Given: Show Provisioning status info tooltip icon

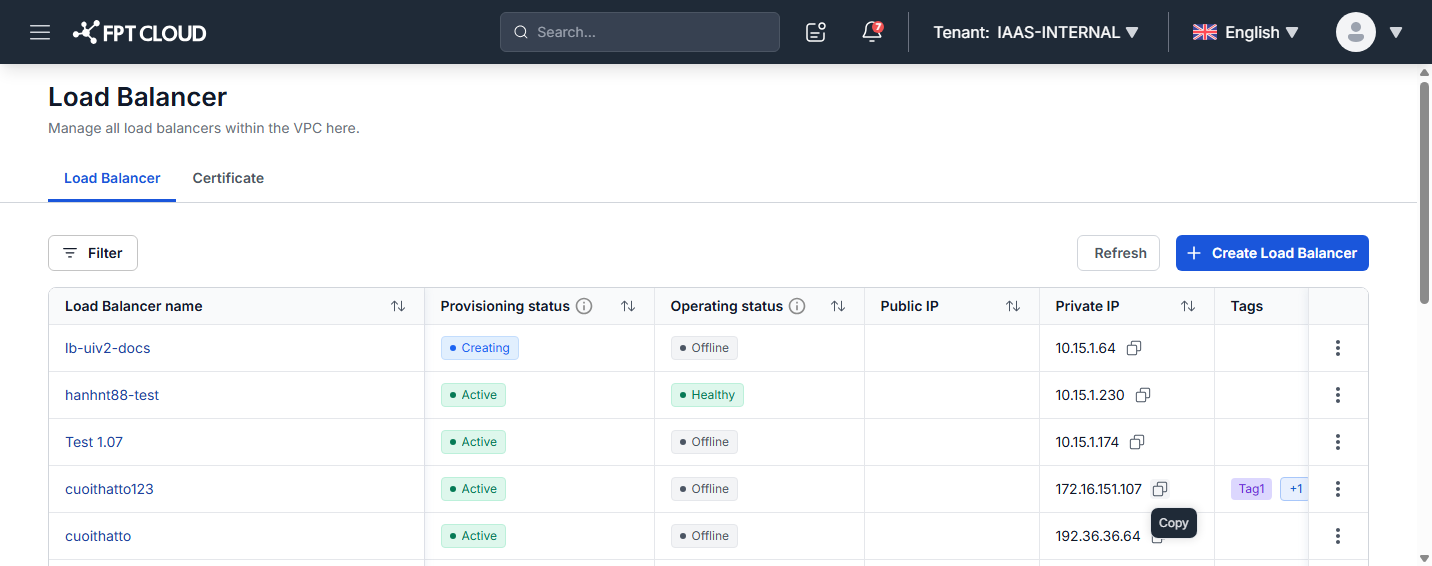Looking at the screenshot, I should [585, 306].
